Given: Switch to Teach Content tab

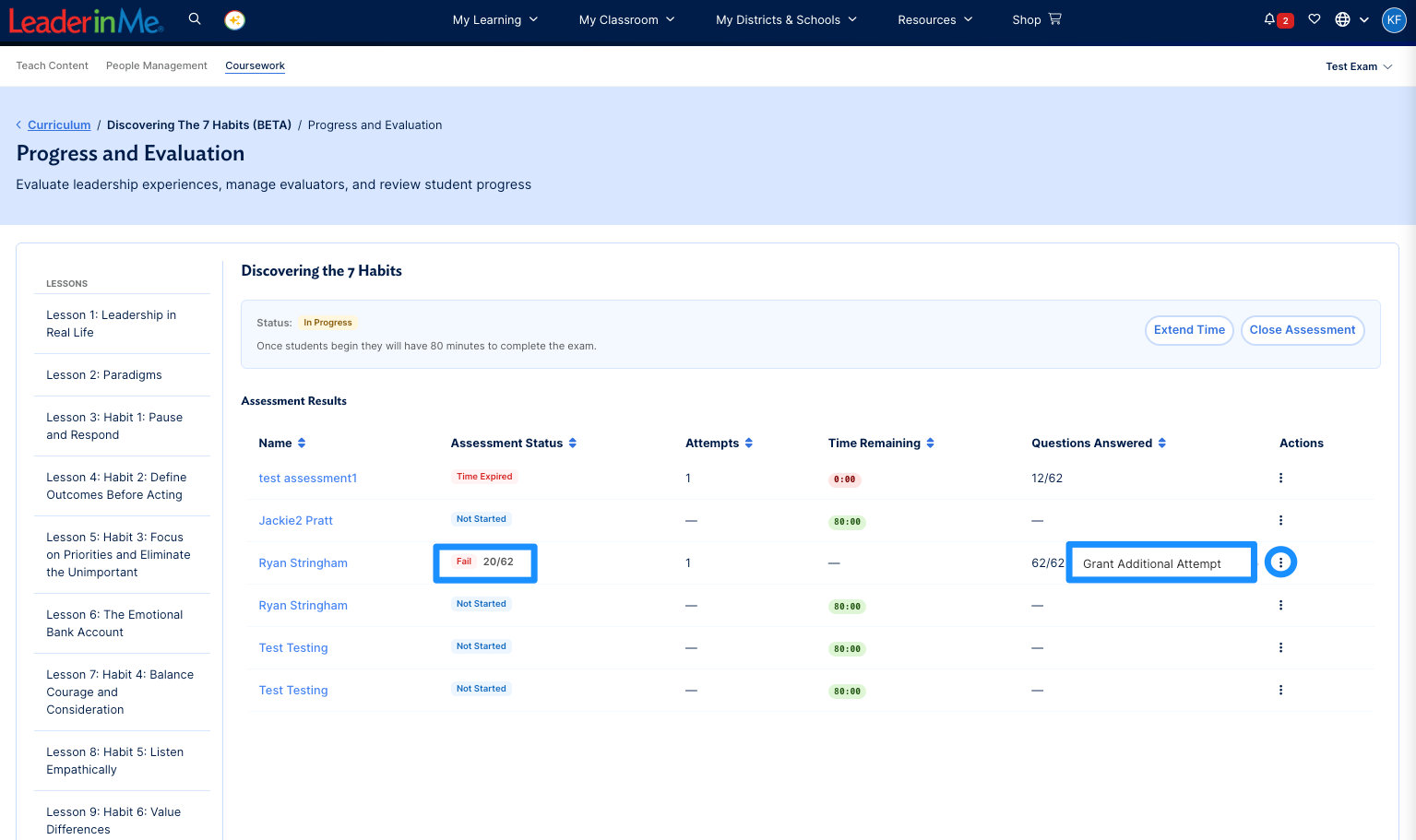Looking at the screenshot, I should coord(53,65).
